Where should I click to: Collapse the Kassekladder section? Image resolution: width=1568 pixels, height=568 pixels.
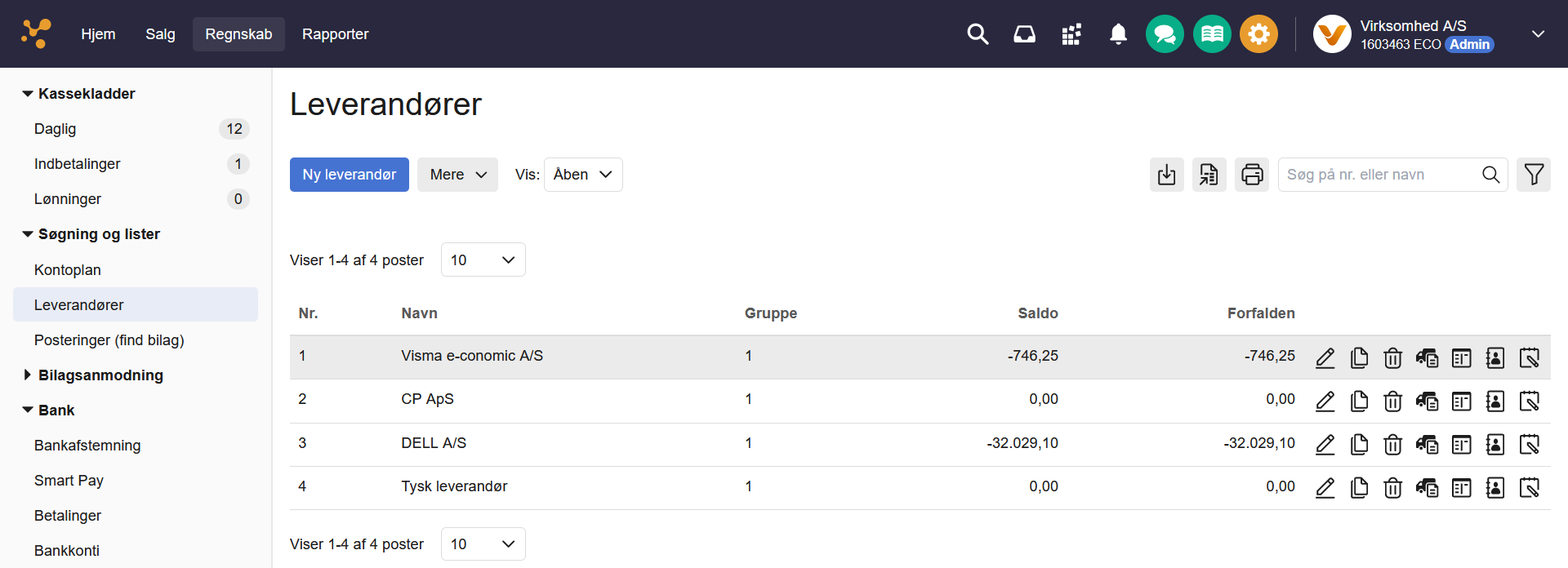(28, 94)
